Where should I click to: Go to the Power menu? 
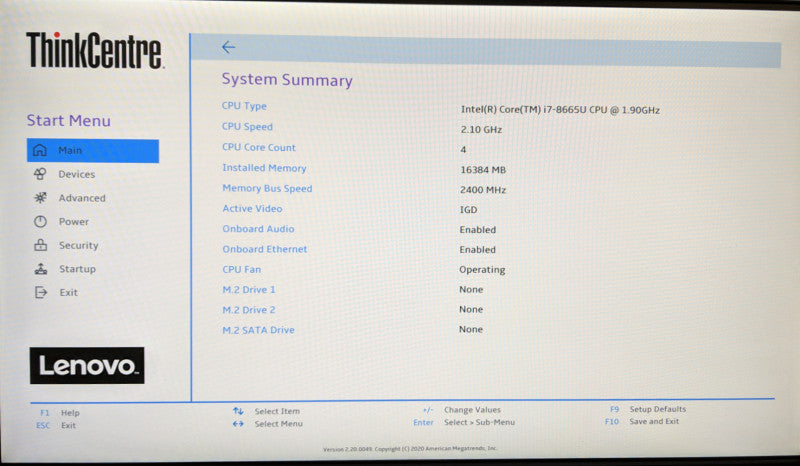pos(74,222)
